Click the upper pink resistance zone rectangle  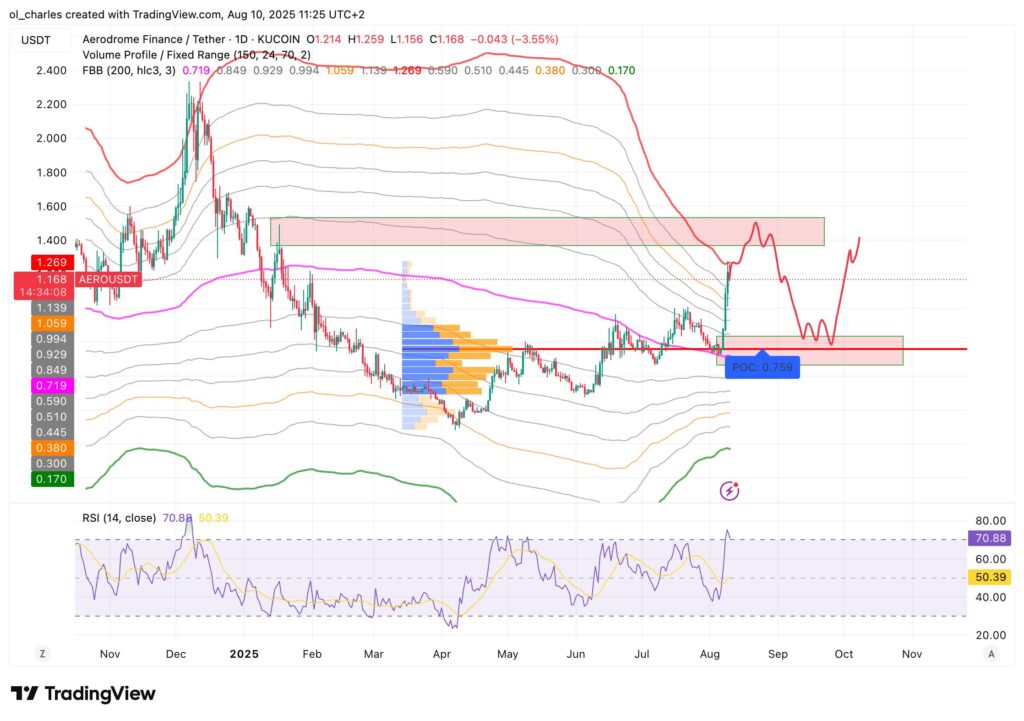click(x=546, y=231)
